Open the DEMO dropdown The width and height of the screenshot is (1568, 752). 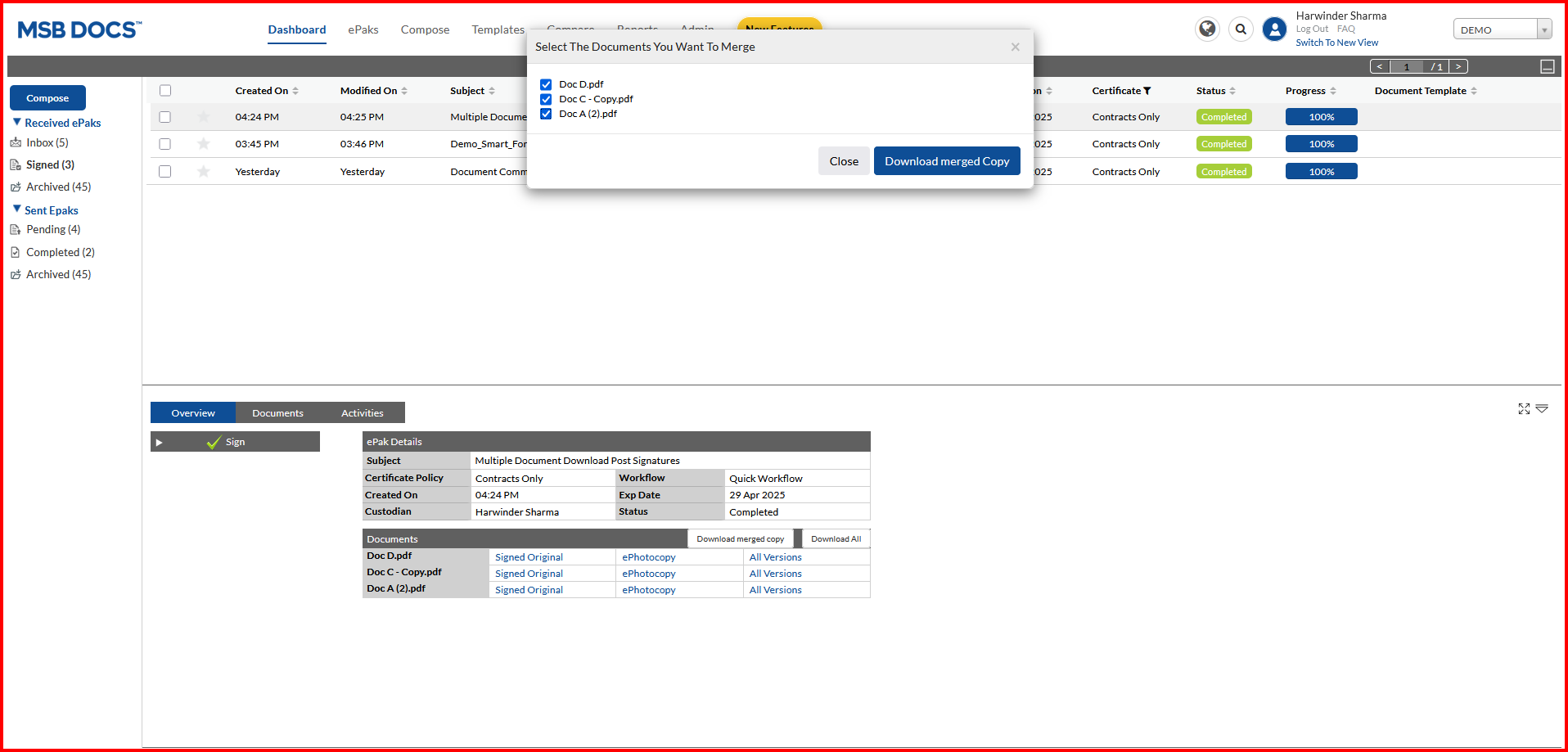(1502, 29)
